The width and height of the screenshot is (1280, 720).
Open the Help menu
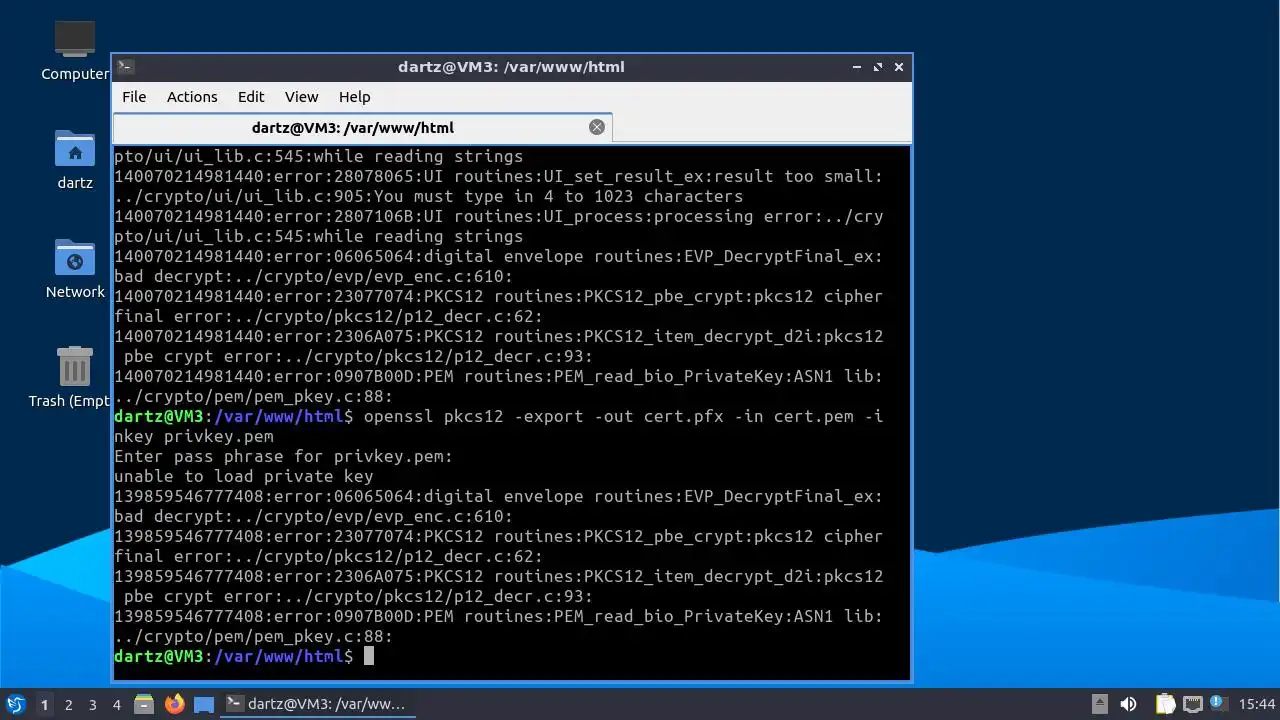pos(354,97)
